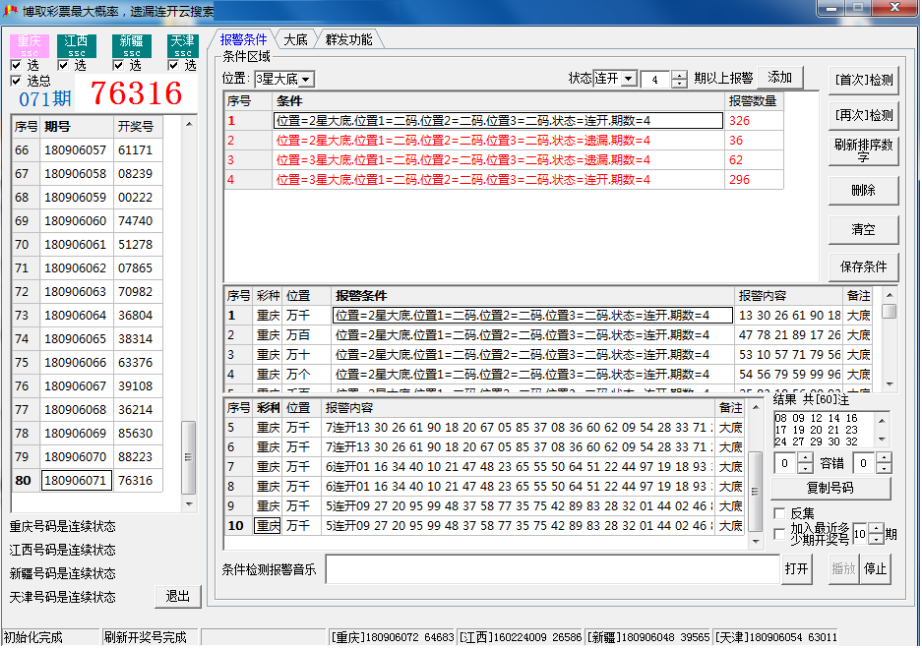This screenshot has height=648, width=922.
Task: Increase the 期数 spinner value next to 连开
Action: coord(679,75)
